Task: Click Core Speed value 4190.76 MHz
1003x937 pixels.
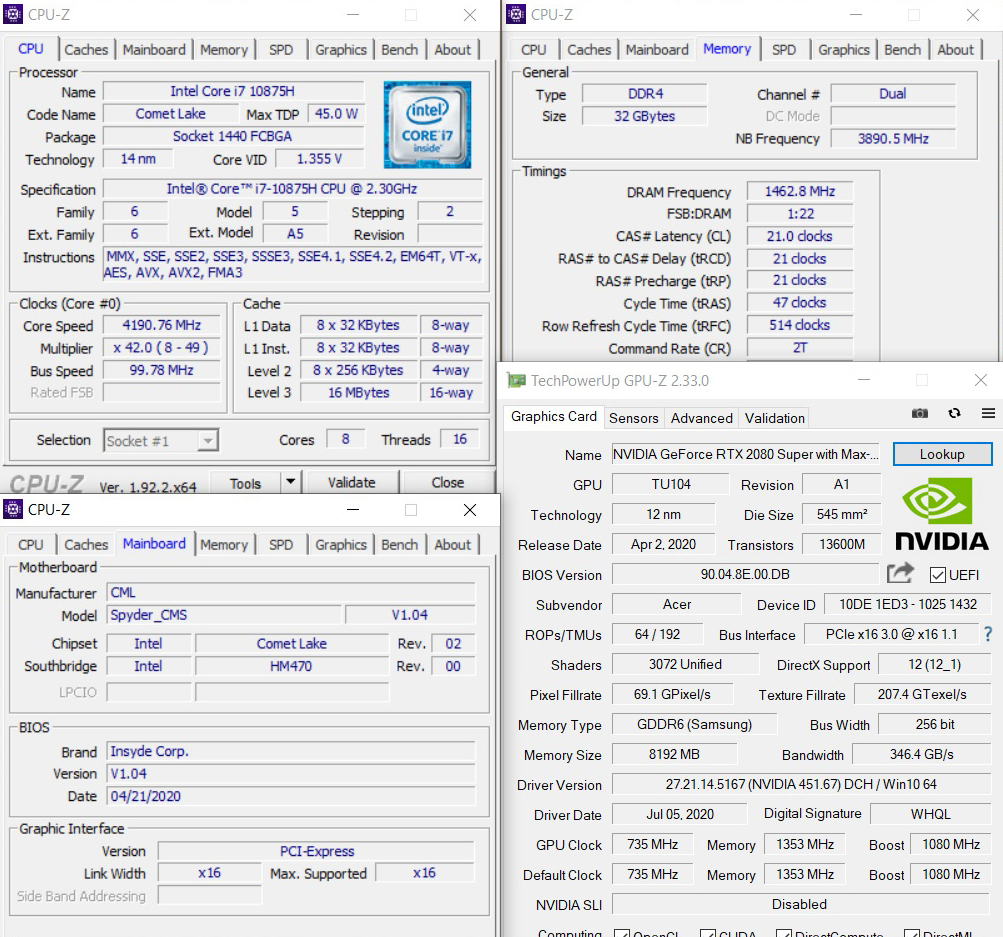Action: click(x=162, y=325)
